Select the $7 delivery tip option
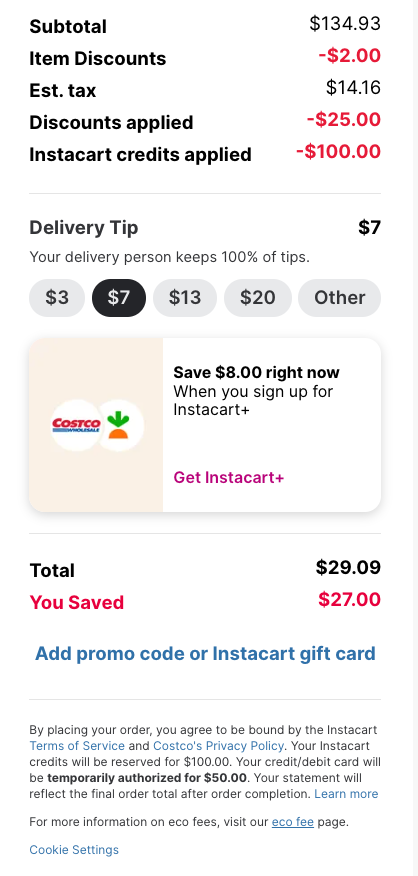The image size is (418, 876). click(118, 298)
